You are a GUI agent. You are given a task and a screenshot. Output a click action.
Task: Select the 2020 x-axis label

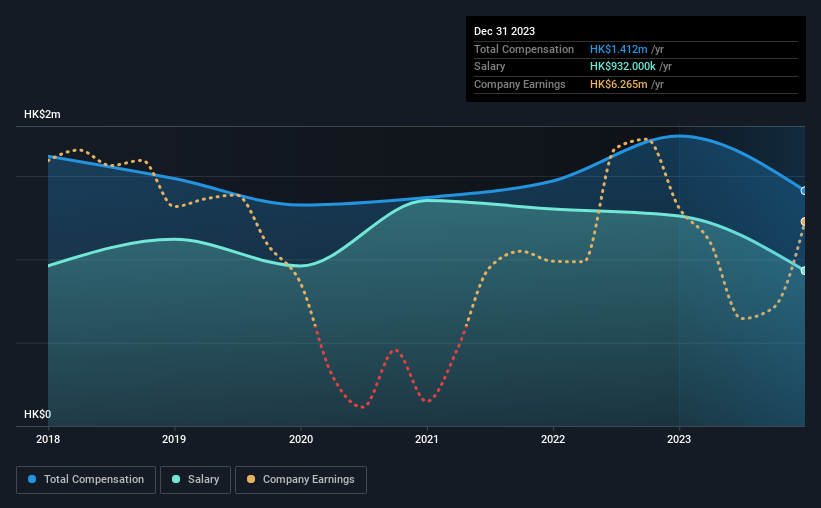pos(301,439)
